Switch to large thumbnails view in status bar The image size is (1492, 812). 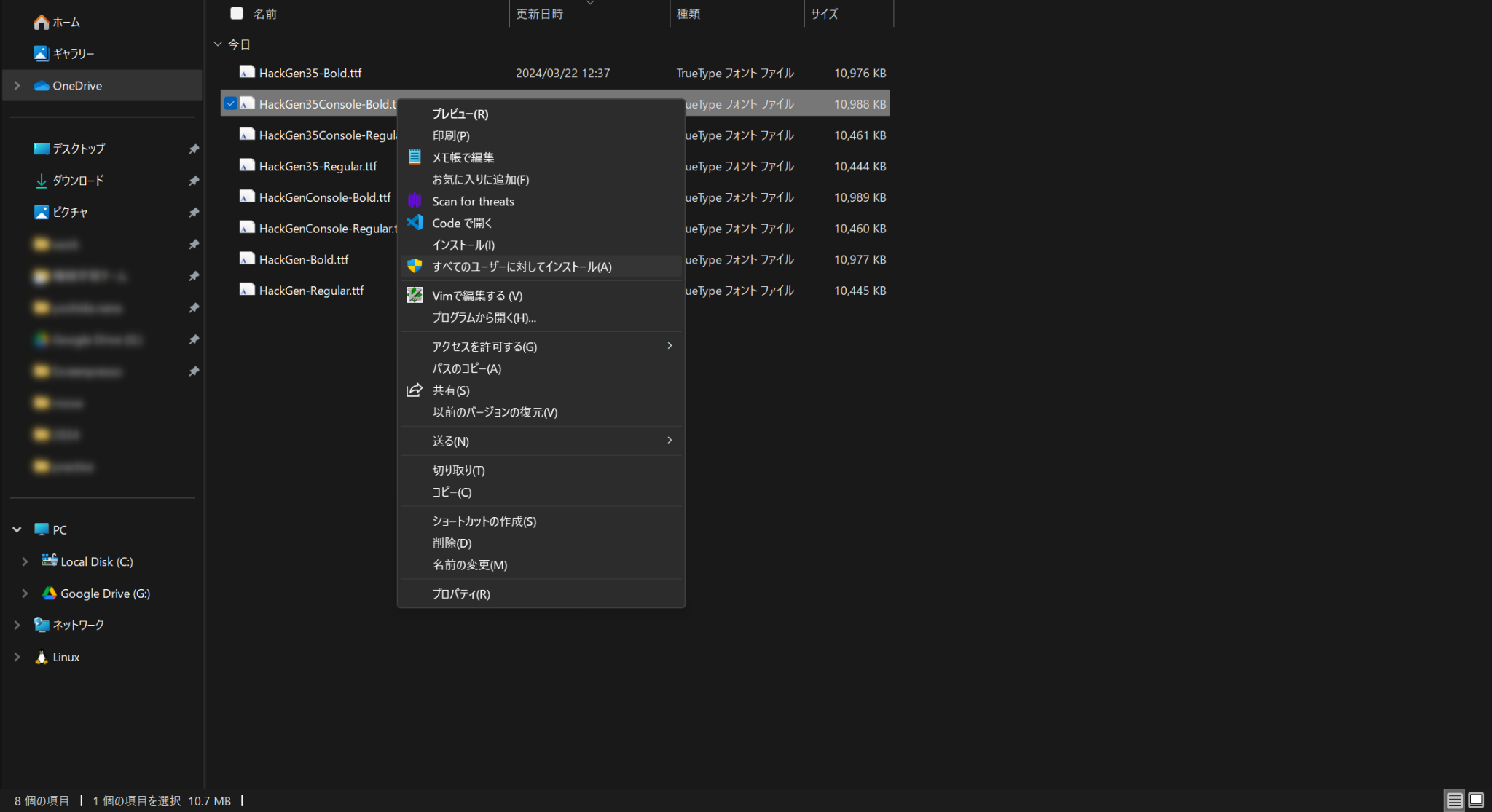1477,800
